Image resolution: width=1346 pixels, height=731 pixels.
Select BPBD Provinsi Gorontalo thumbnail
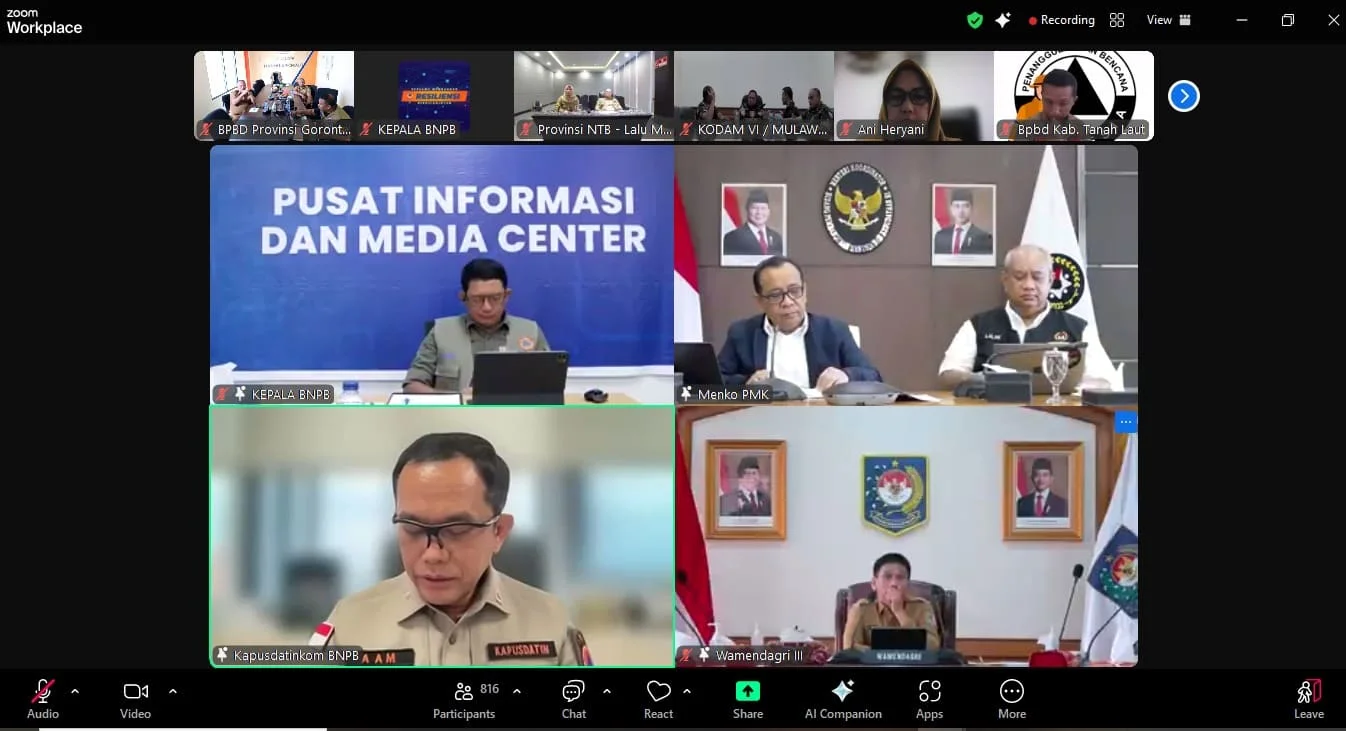(x=274, y=96)
